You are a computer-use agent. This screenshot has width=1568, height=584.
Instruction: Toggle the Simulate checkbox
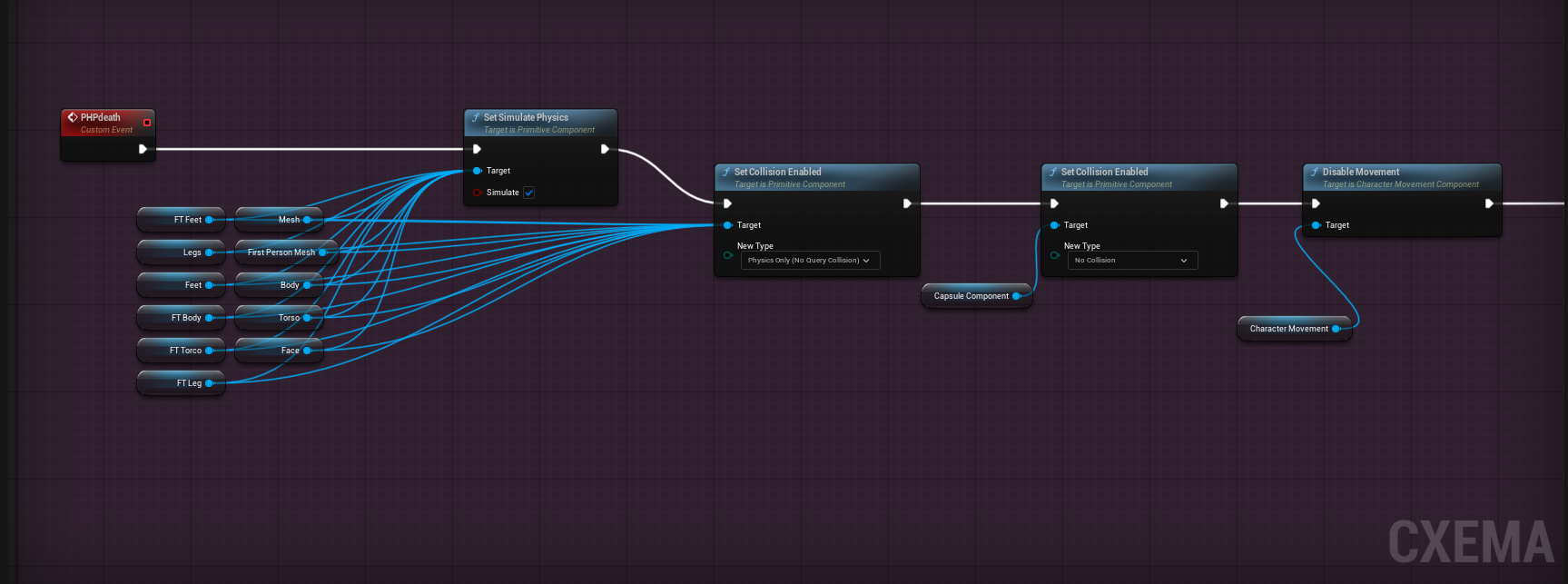point(529,193)
